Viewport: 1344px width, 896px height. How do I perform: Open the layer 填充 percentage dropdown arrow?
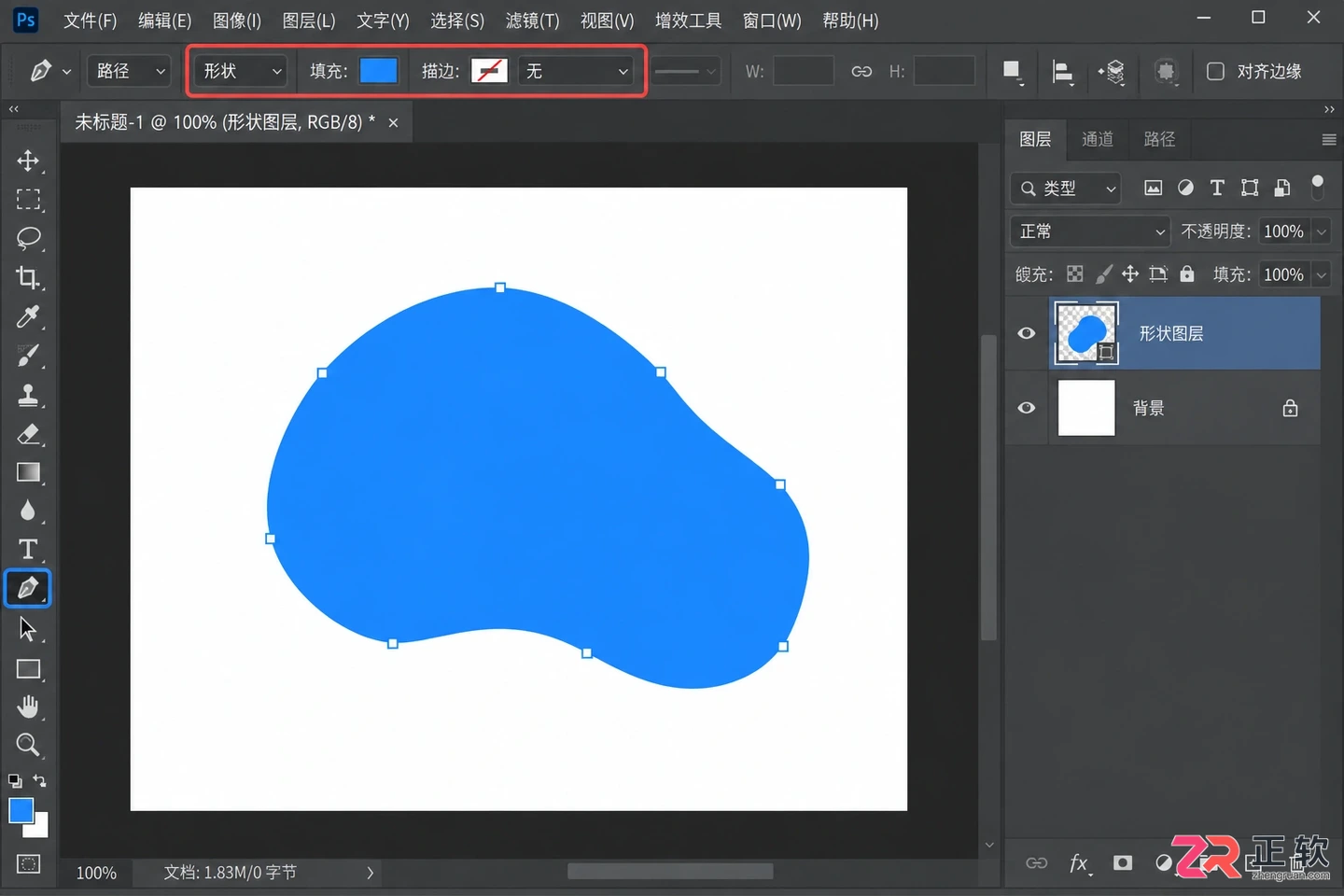tap(1322, 274)
